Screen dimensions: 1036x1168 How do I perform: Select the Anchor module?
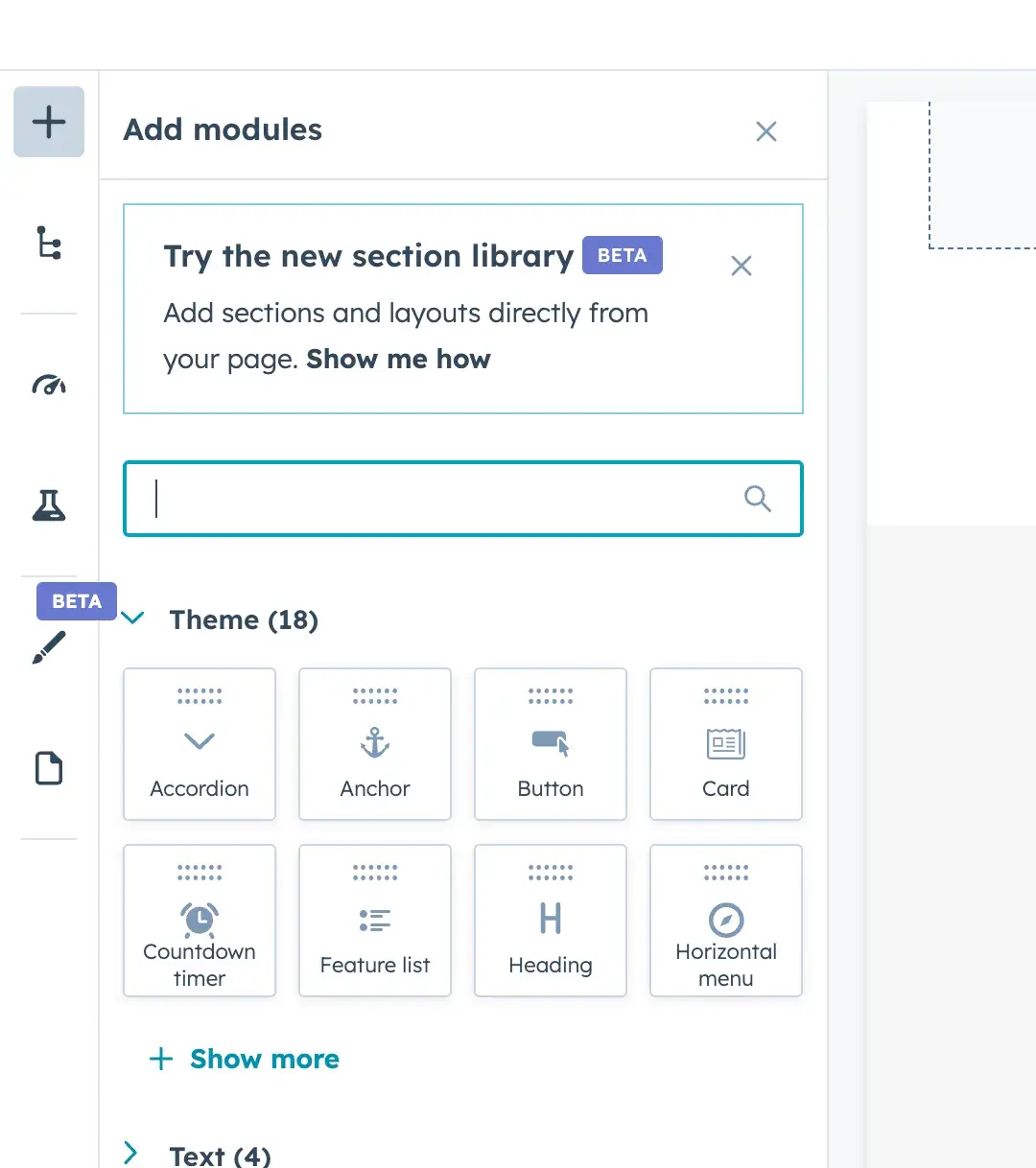[x=374, y=744]
